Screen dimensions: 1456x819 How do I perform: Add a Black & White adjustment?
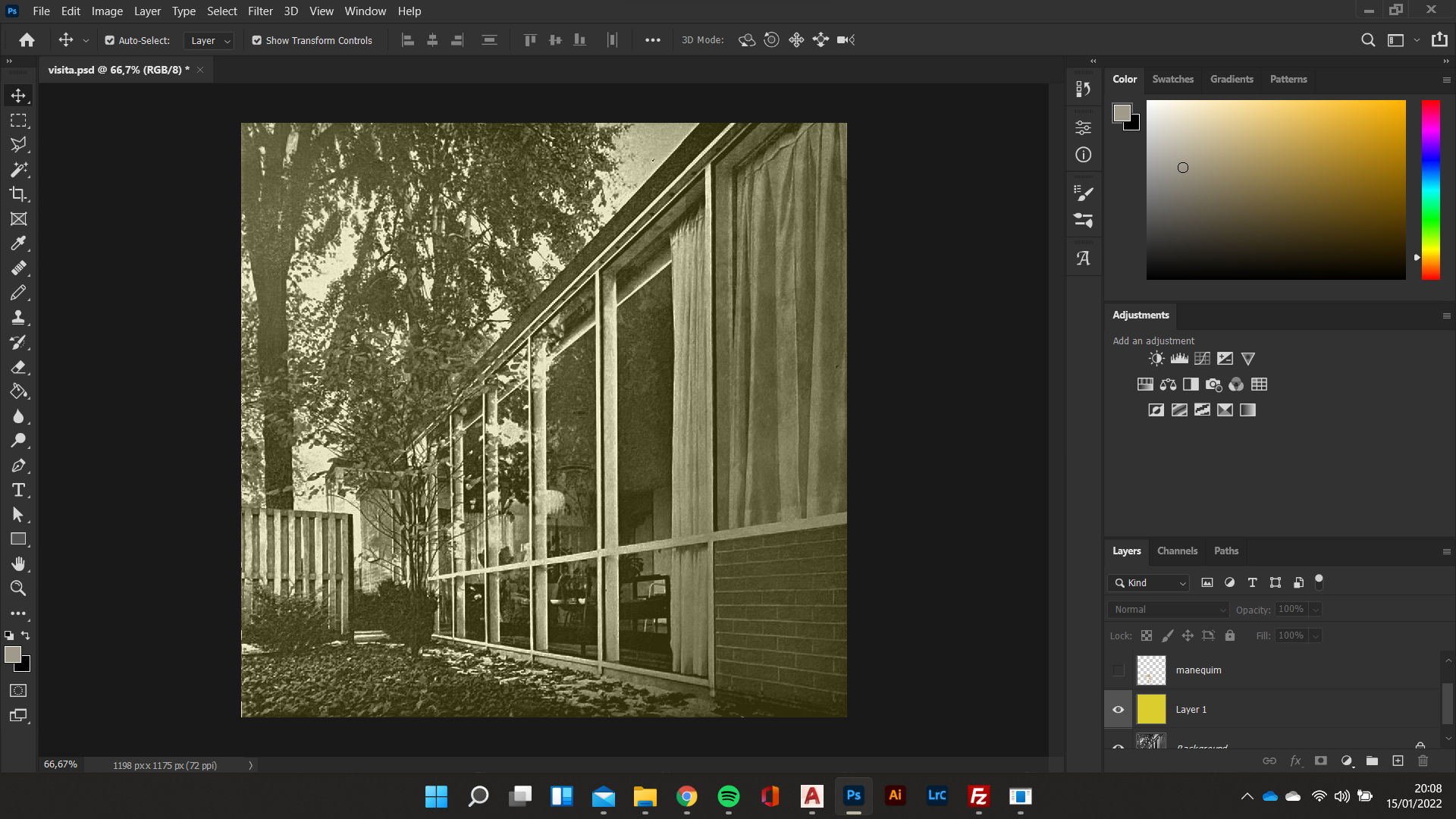click(x=1191, y=384)
